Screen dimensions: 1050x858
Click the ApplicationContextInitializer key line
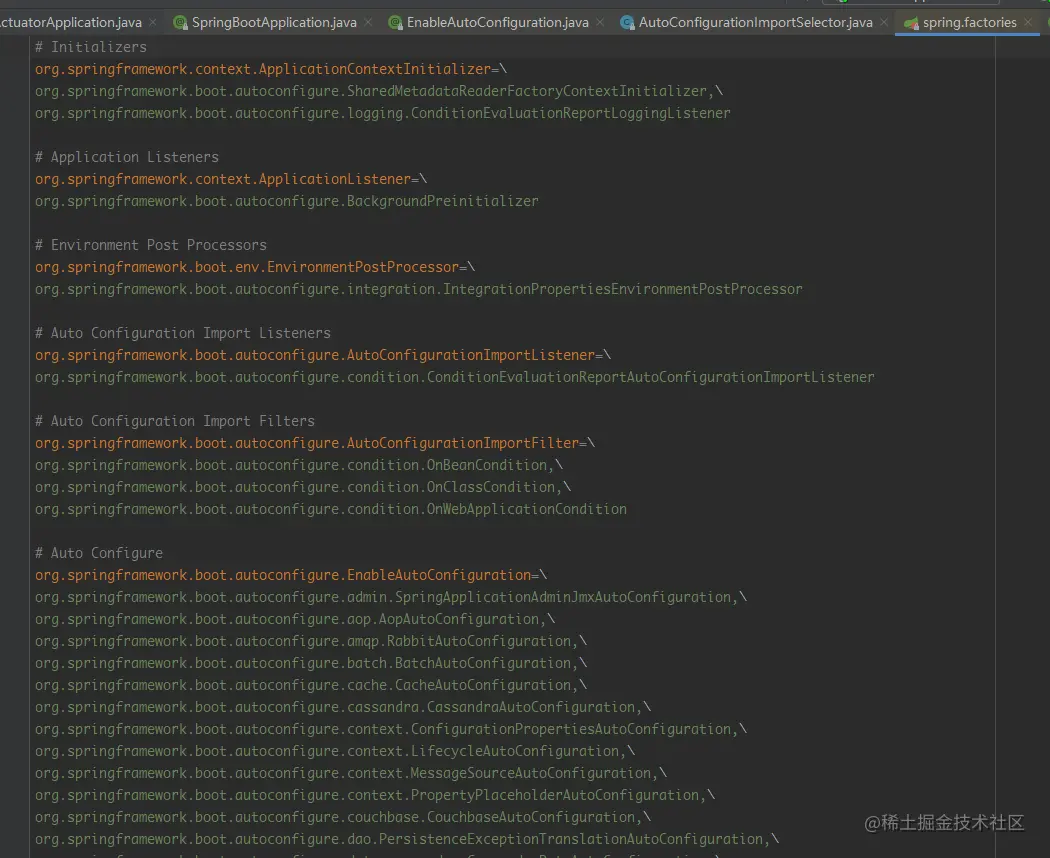tap(271, 69)
